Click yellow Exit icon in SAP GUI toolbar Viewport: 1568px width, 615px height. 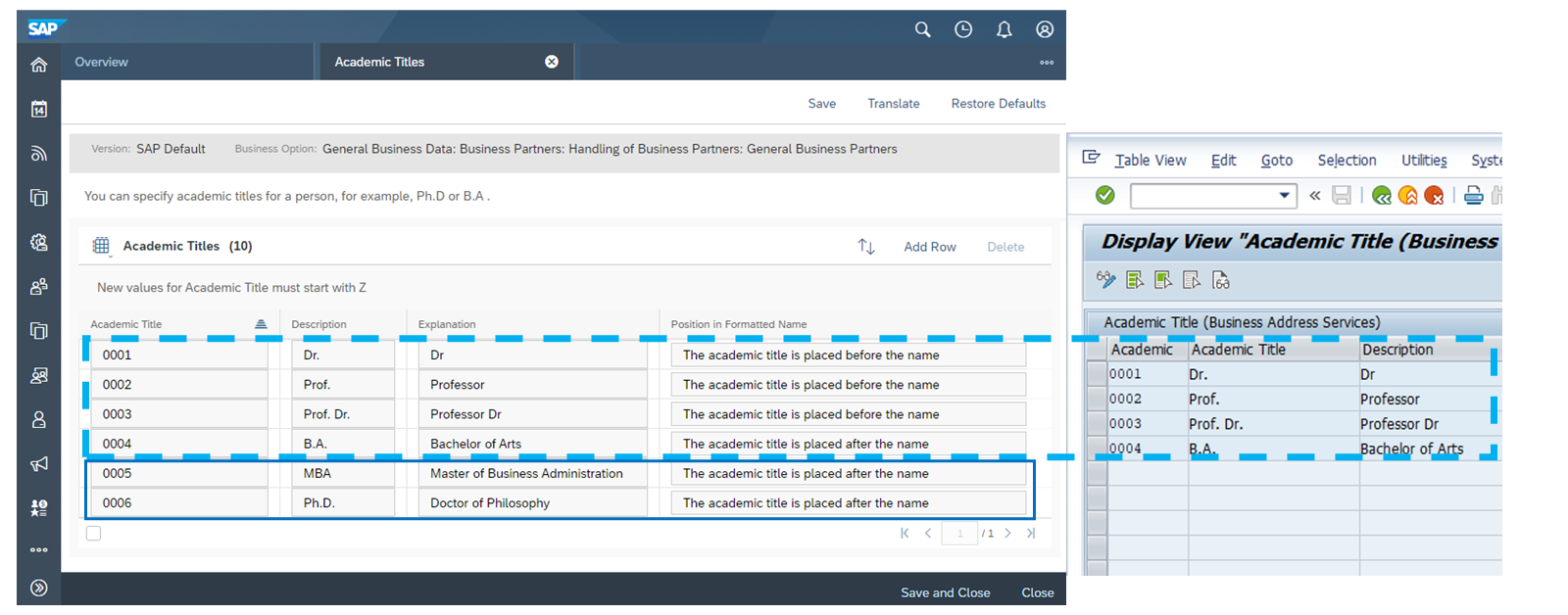pyautogui.click(x=1408, y=196)
